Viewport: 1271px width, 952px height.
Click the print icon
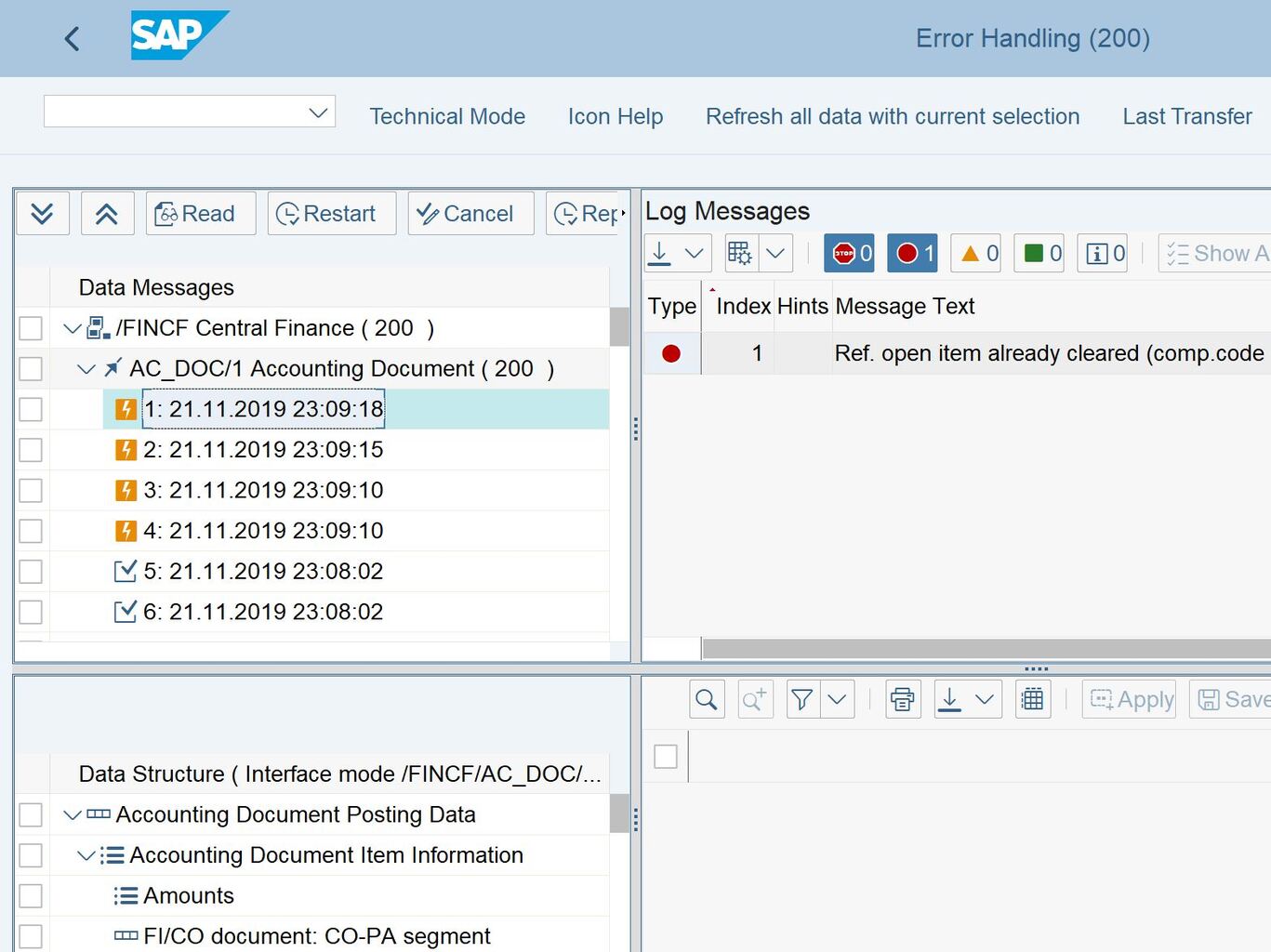tap(903, 699)
